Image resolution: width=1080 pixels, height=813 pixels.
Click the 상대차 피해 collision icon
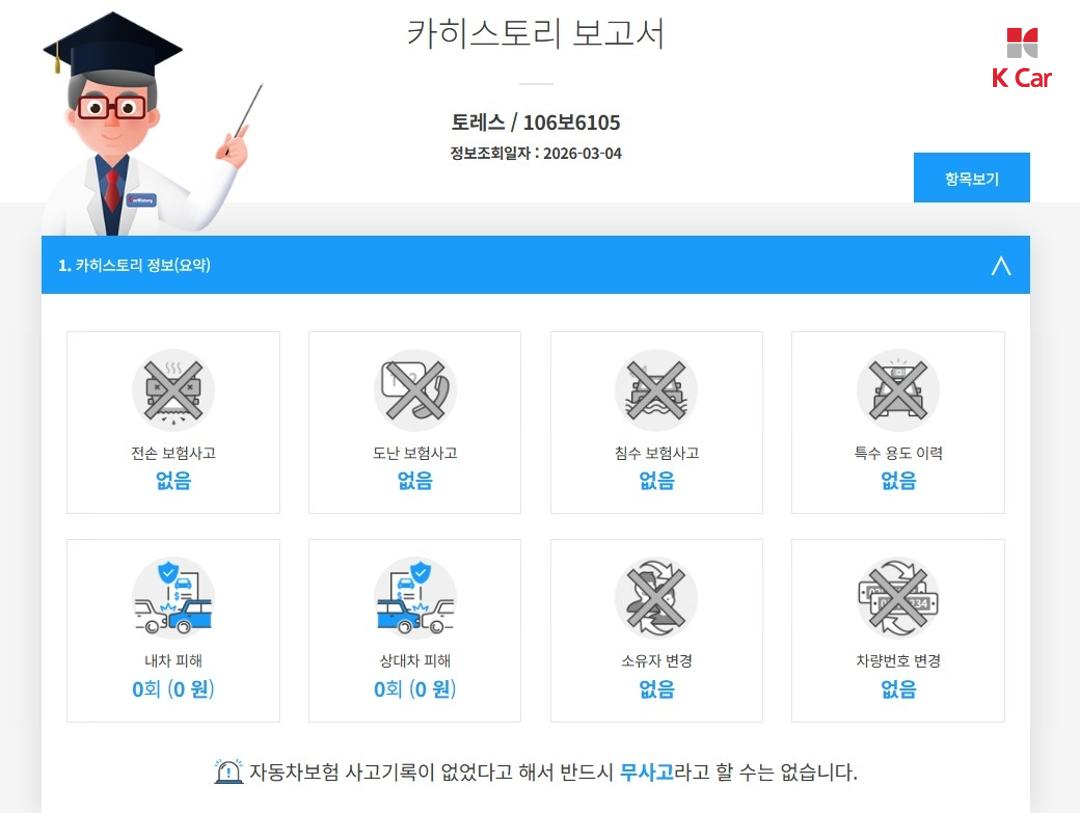(x=415, y=598)
